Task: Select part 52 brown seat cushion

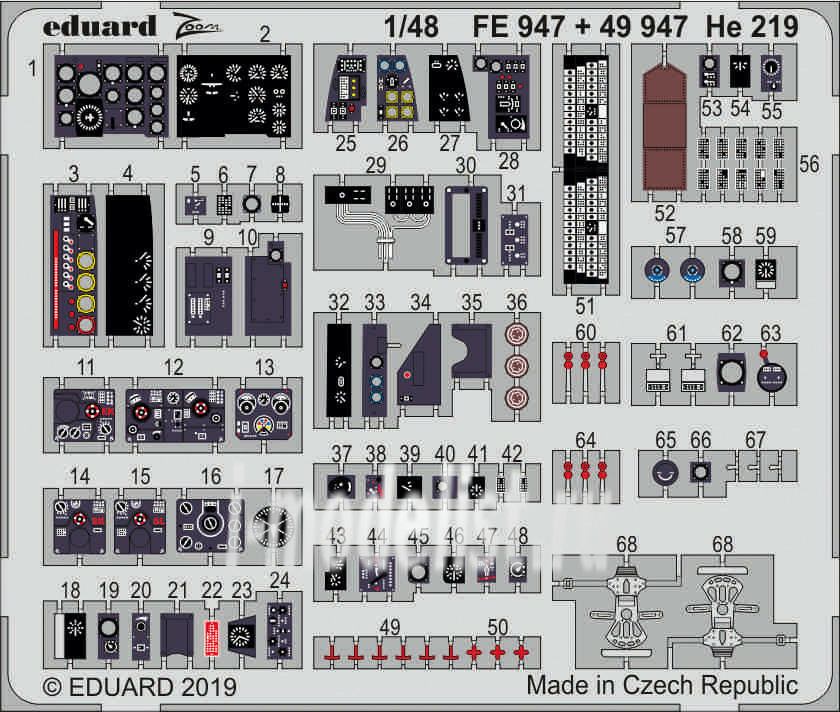Action: (664, 129)
